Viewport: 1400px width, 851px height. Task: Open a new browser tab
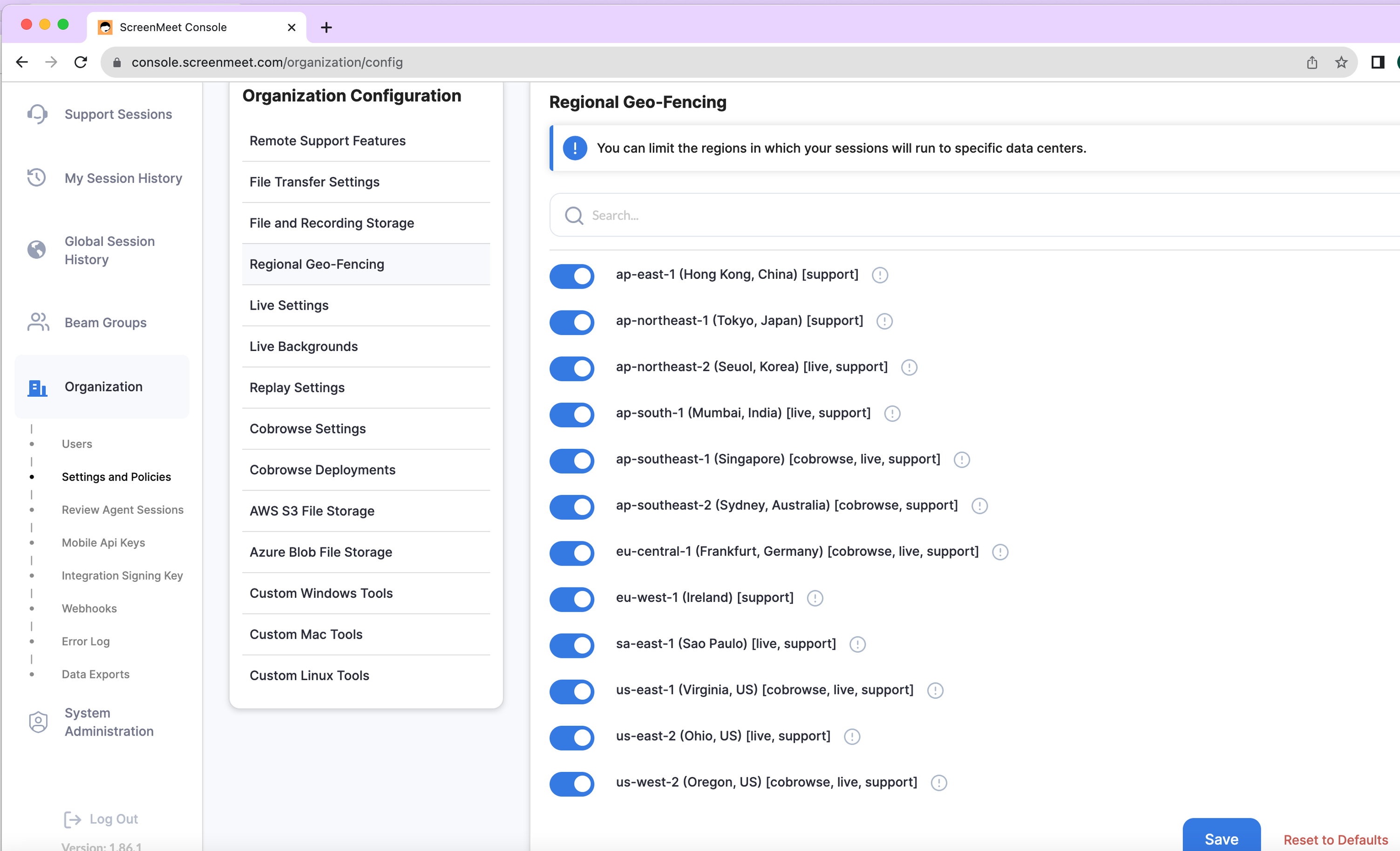tap(326, 27)
